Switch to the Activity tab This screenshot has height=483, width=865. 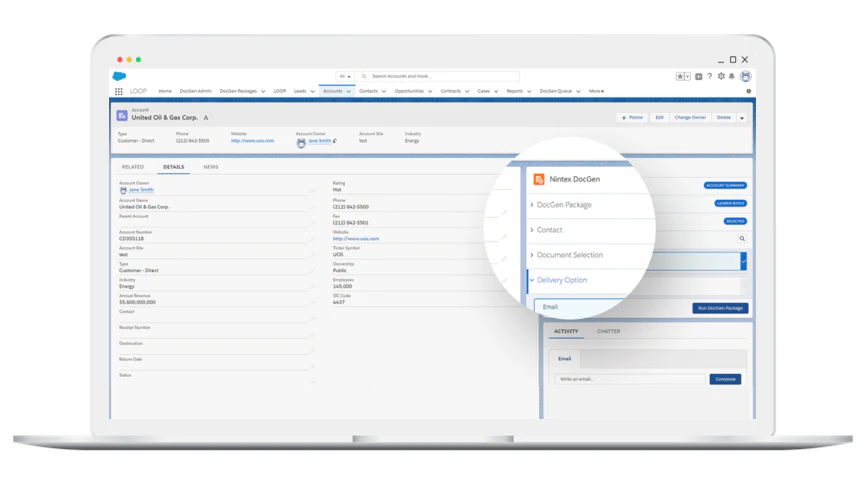point(566,331)
